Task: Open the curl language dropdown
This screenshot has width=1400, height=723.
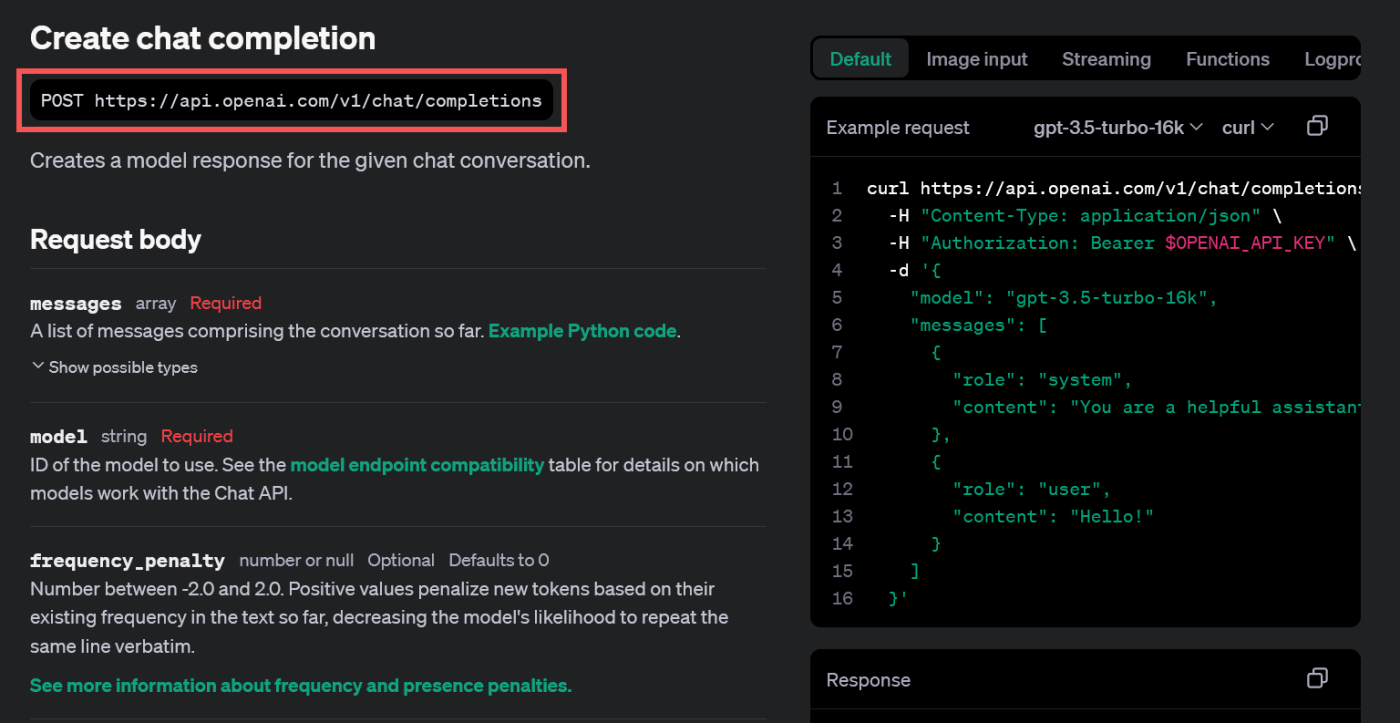Action: (x=1248, y=127)
